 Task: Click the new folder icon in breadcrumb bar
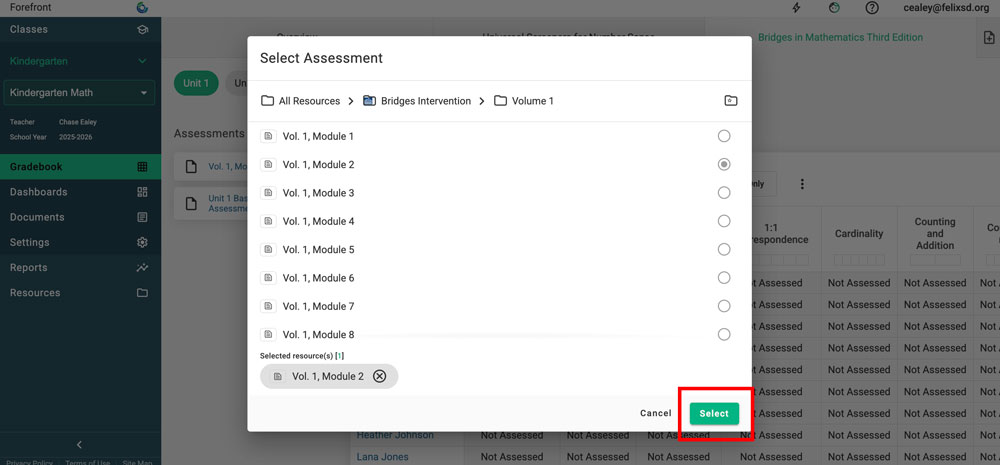[731, 101]
